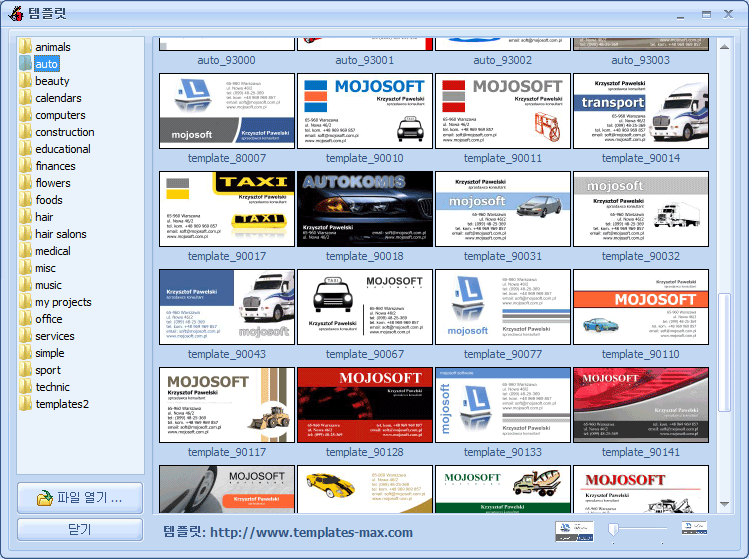Viewport: 749px width, 559px height.
Task: Select the music folder
Action: 48,285
